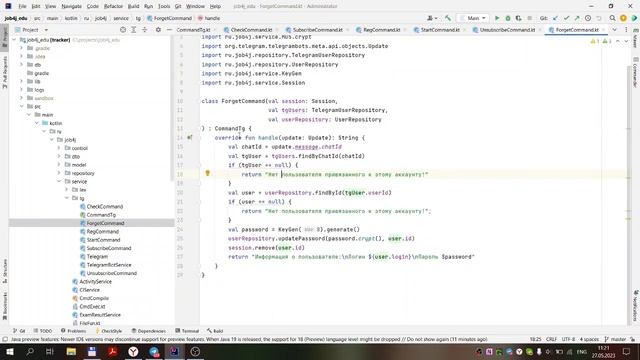Open Build tool window
This screenshot has width=640, height=360.
click(215, 331)
